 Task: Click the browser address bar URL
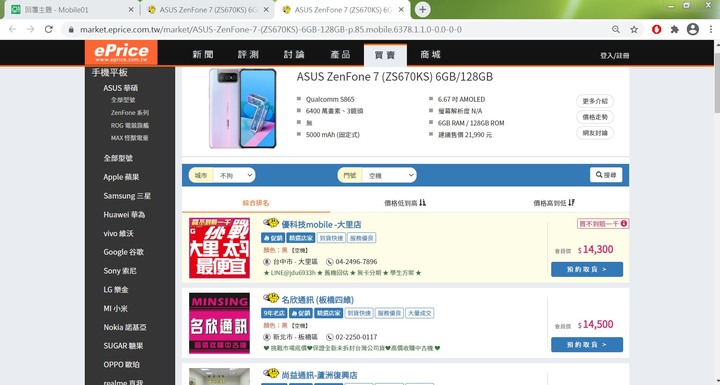tap(271, 30)
